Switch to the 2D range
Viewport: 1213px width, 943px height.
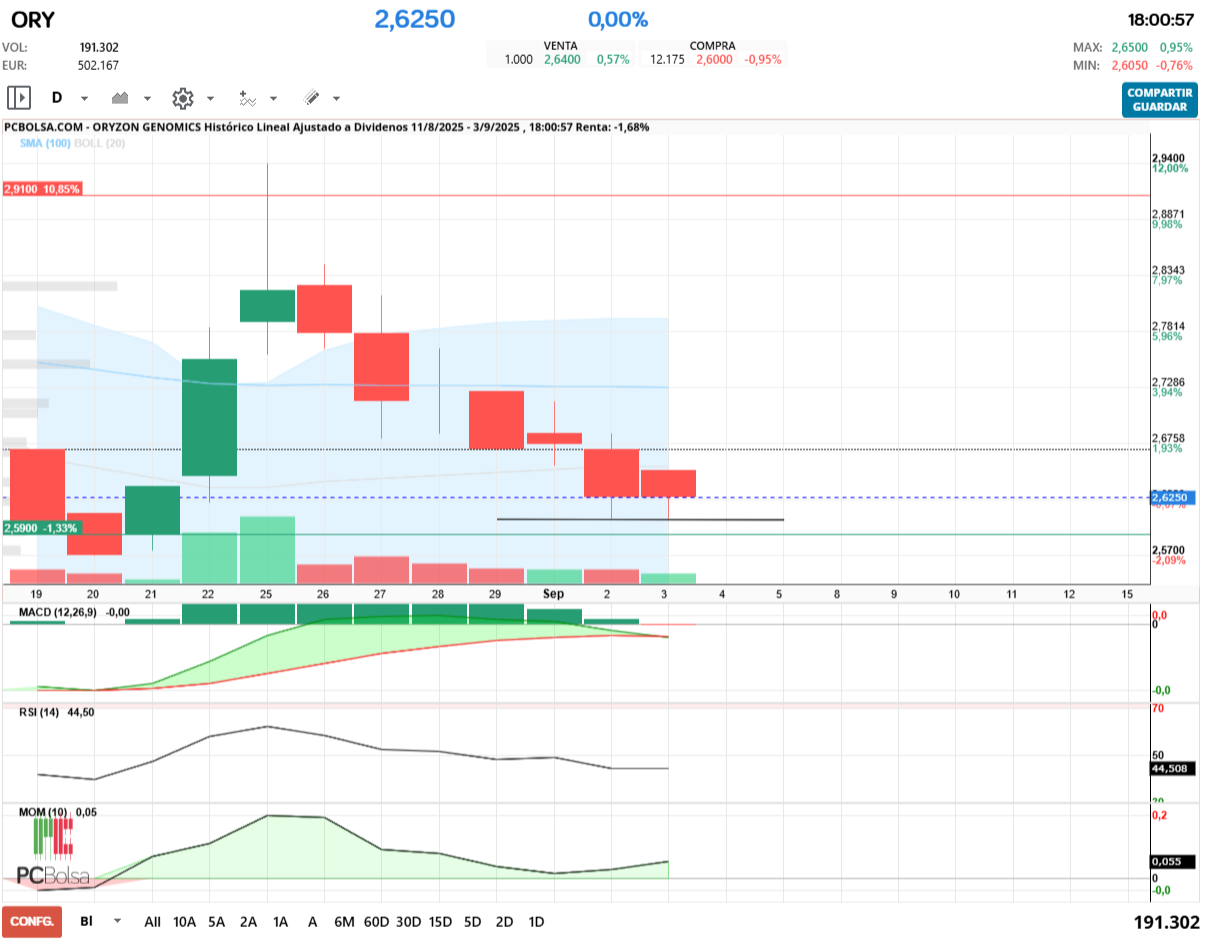click(504, 921)
